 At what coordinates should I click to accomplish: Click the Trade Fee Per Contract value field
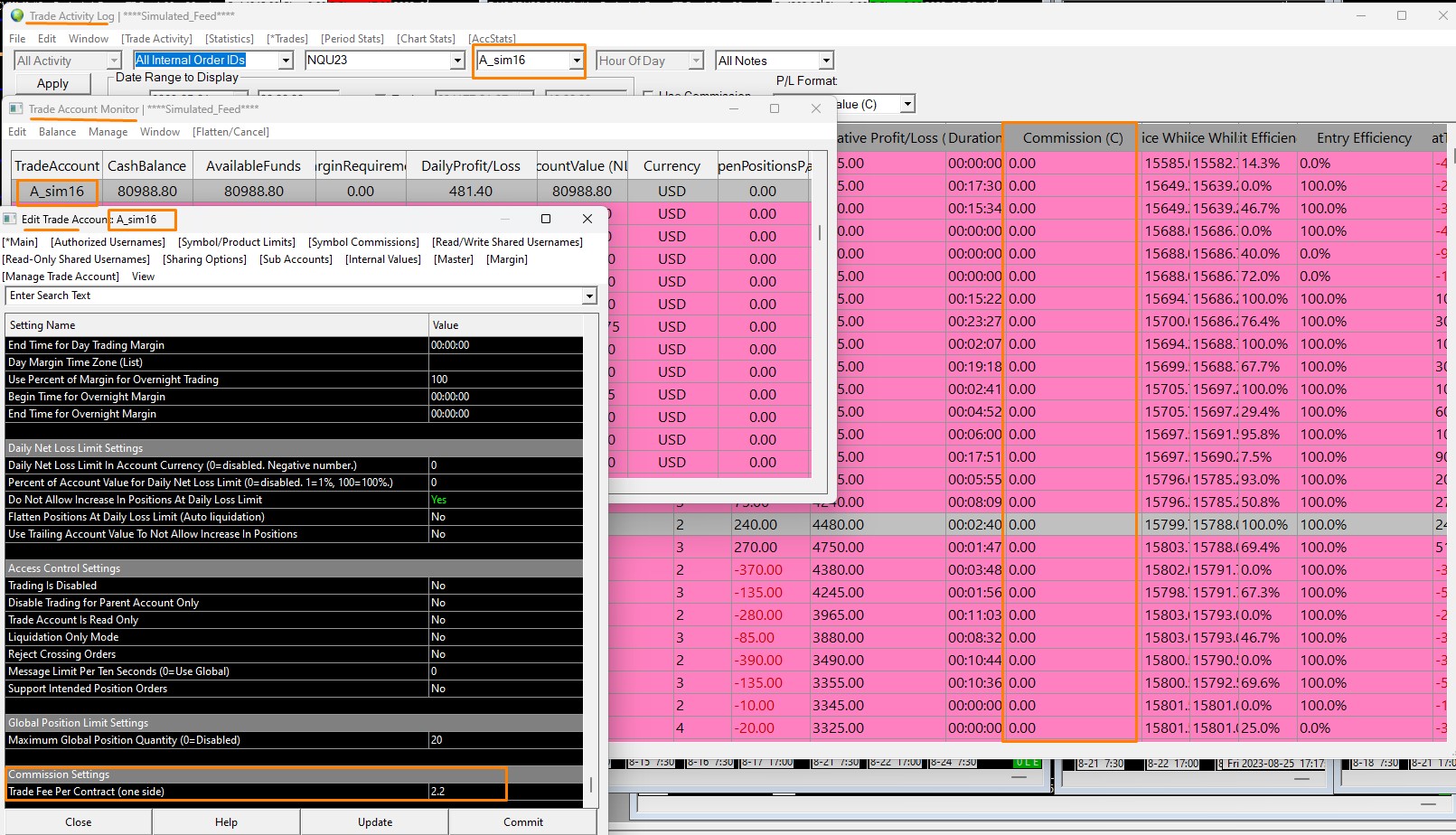(x=465, y=792)
